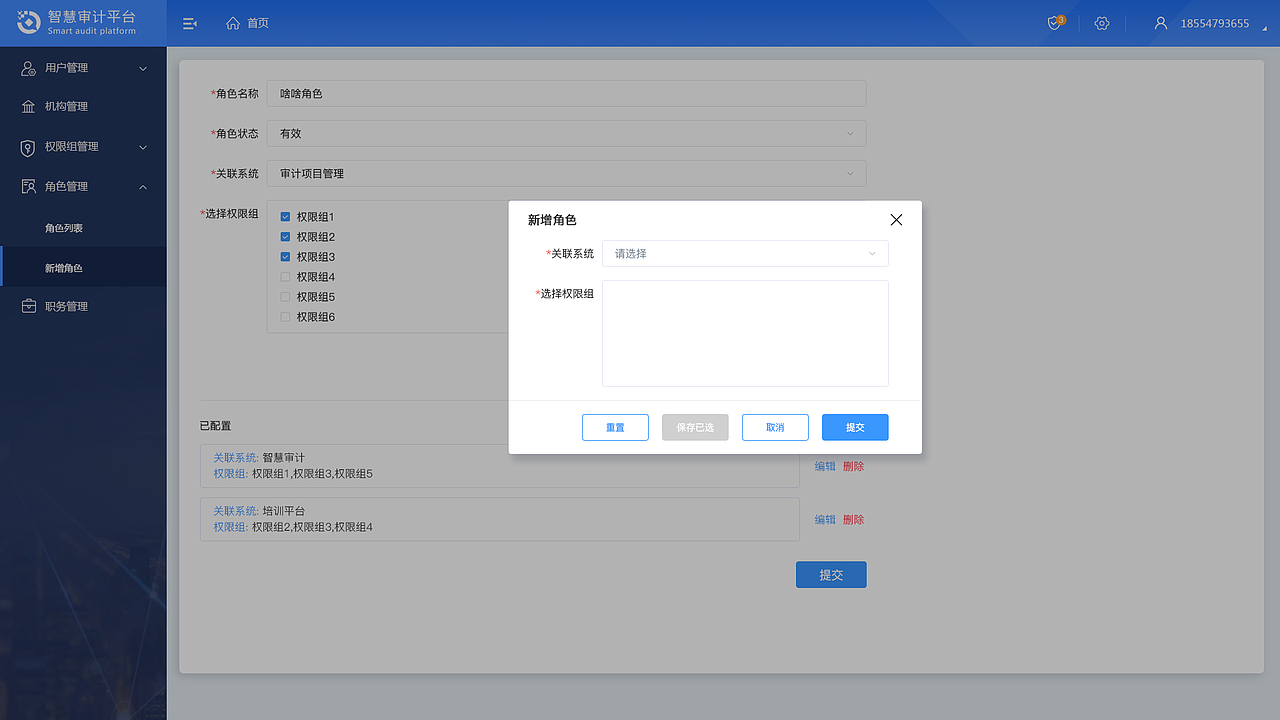Collapse the sidebar with the hamburger icon
Image resolution: width=1280 pixels, height=720 pixels.
click(189, 22)
